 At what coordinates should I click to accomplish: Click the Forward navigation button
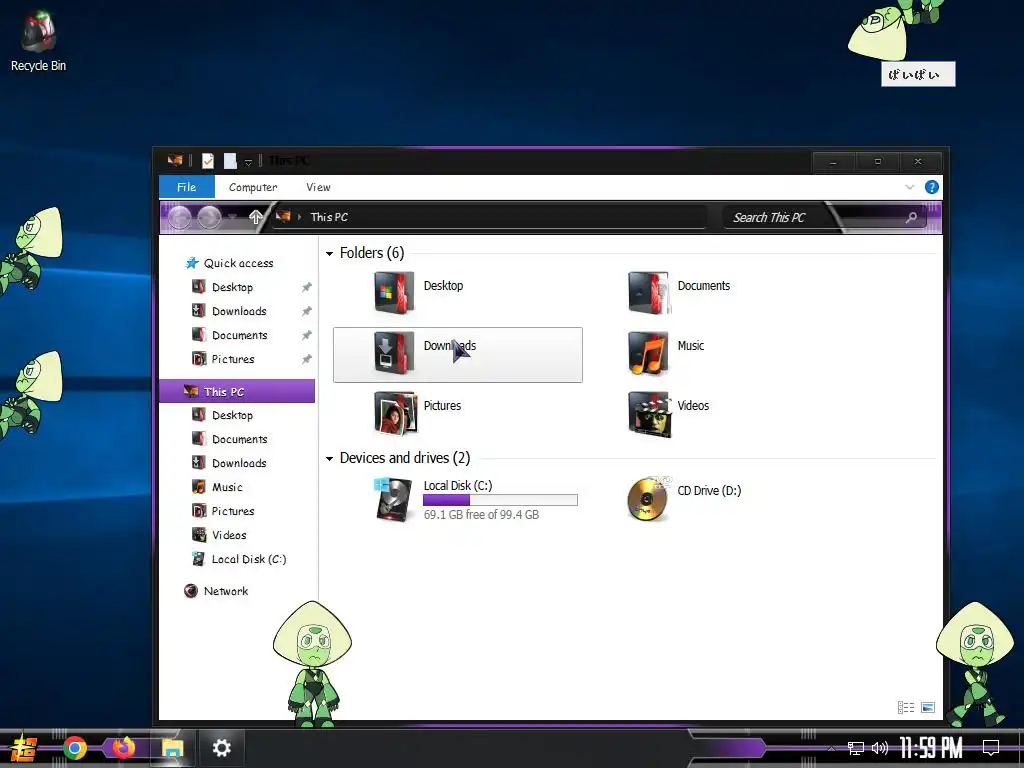[x=209, y=217]
